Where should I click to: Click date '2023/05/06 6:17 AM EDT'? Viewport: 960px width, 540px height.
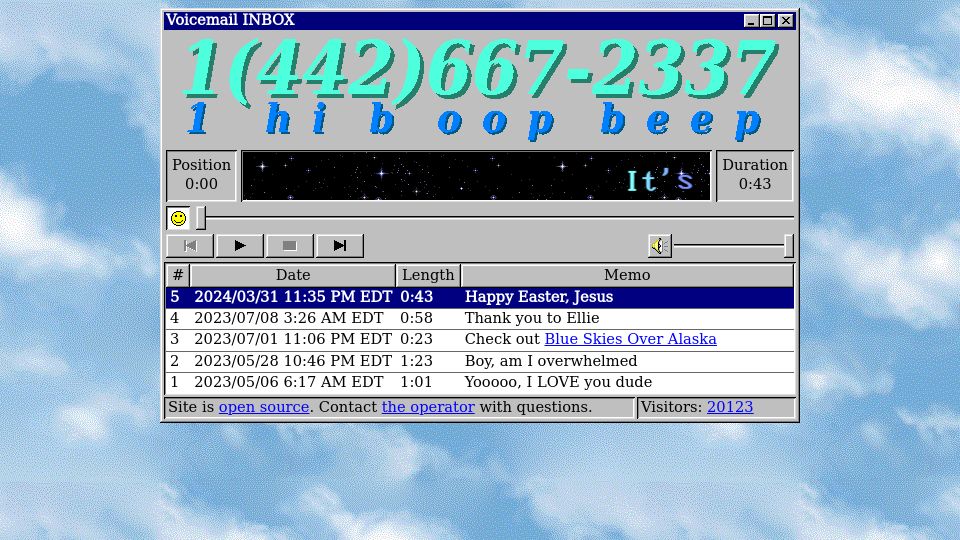tap(288, 382)
